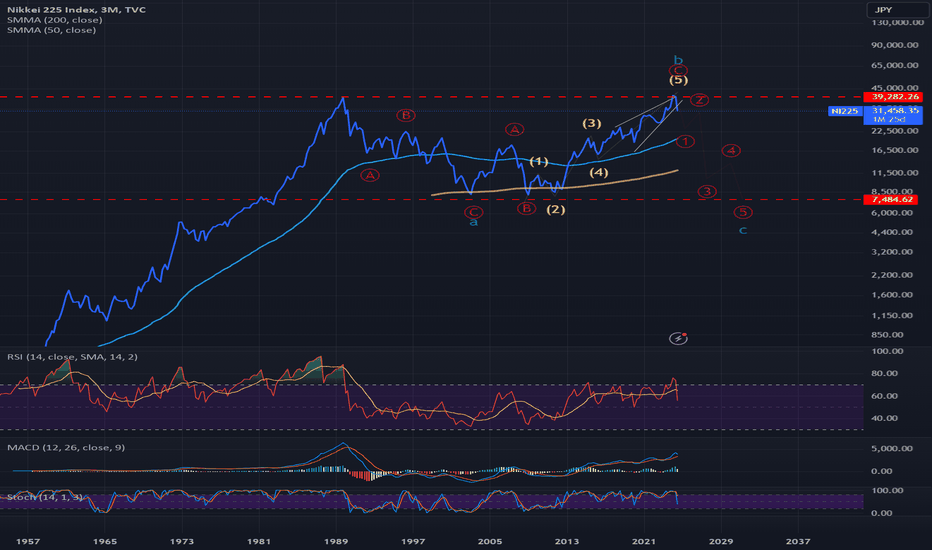Select the circled A label above (1)
Image resolution: width=932 pixels, height=550 pixels.
[514, 129]
